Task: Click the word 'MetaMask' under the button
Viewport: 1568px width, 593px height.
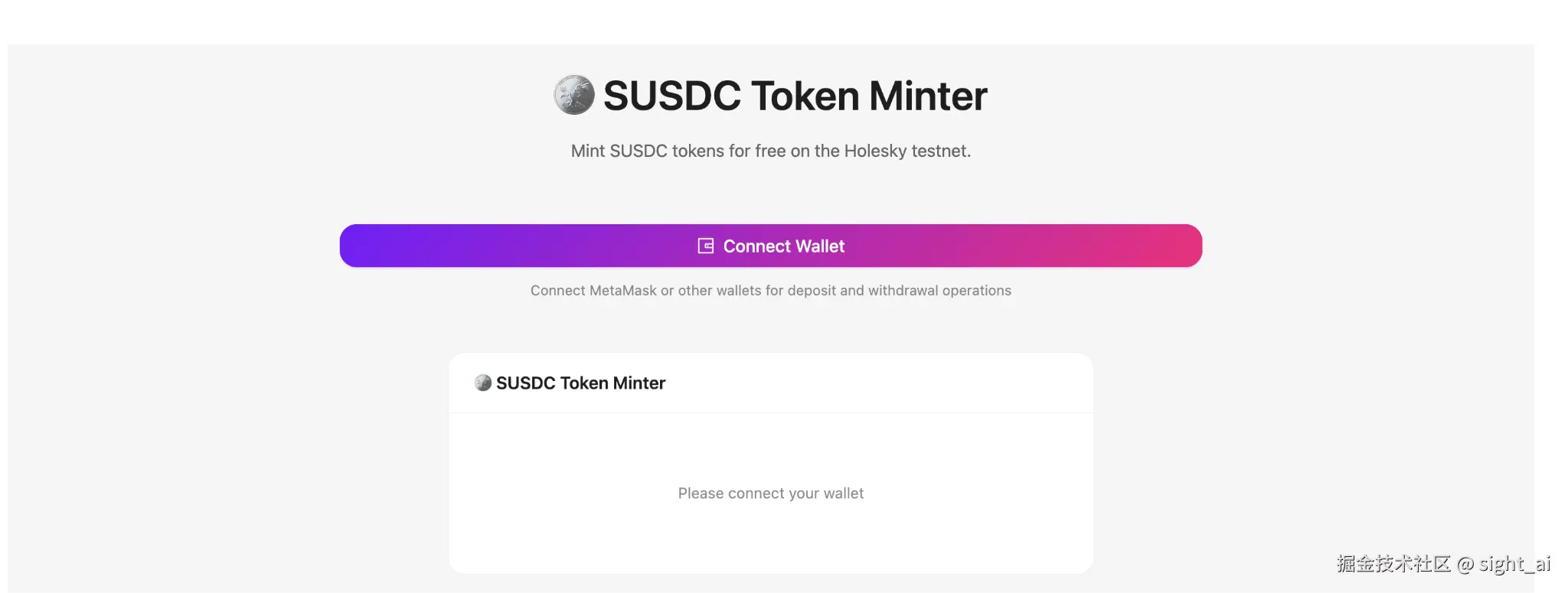Action: [x=622, y=291]
